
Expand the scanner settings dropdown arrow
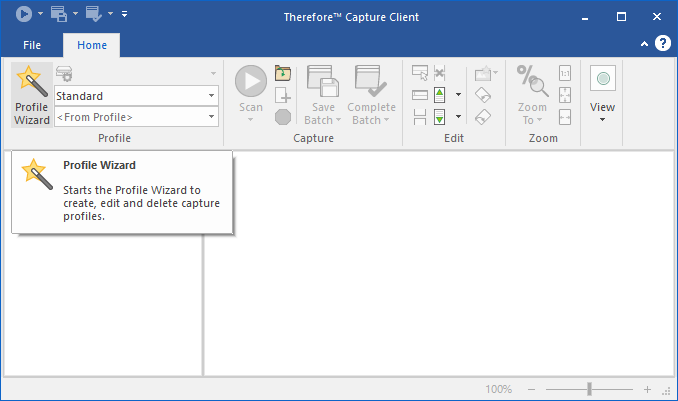coord(213,74)
